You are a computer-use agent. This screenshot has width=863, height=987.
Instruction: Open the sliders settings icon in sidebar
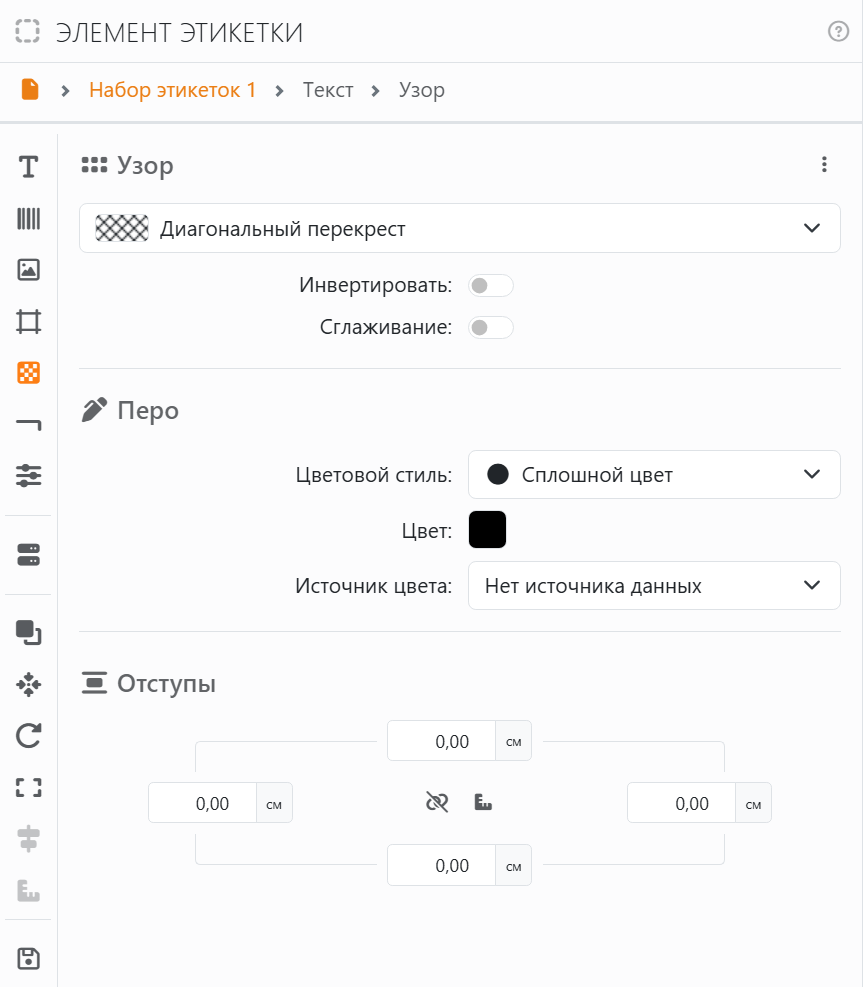click(28, 475)
